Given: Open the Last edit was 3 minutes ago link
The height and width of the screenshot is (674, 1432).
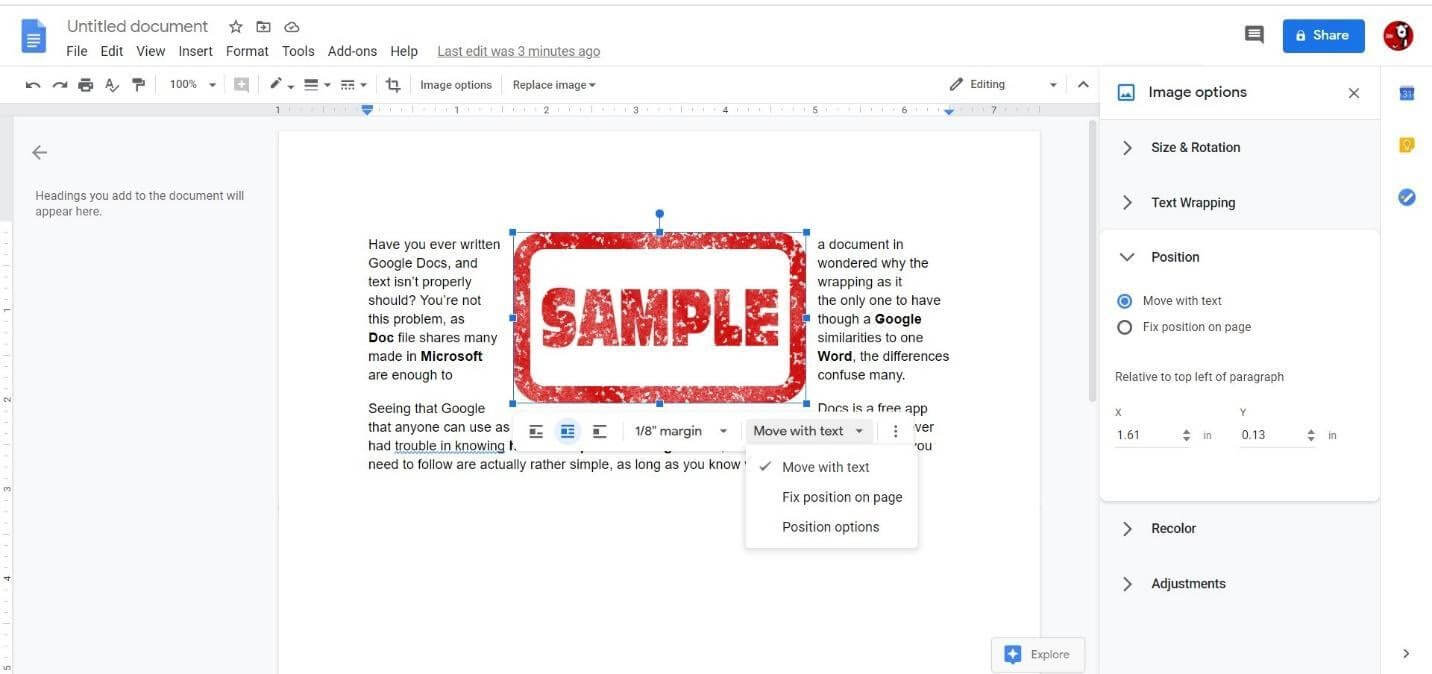Looking at the screenshot, I should (x=519, y=51).
